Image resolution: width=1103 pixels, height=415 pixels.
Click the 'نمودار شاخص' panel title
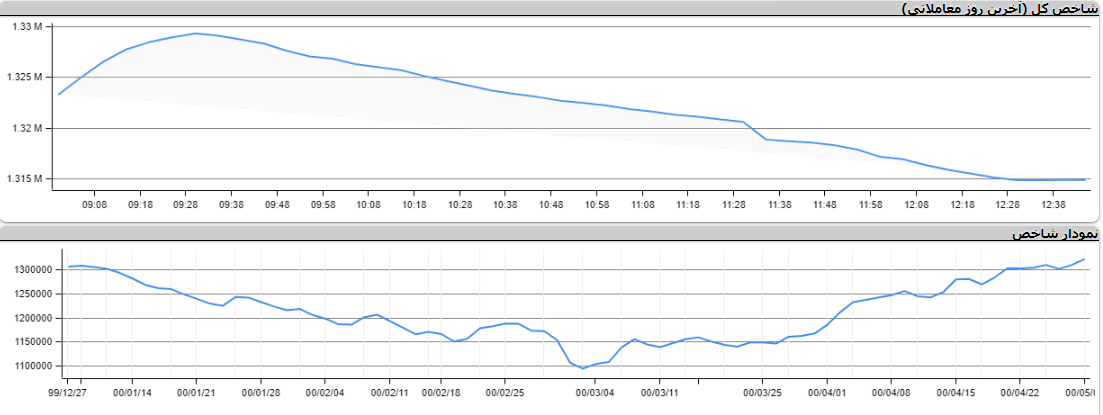pyautogui.click(x=1054, y=233)
